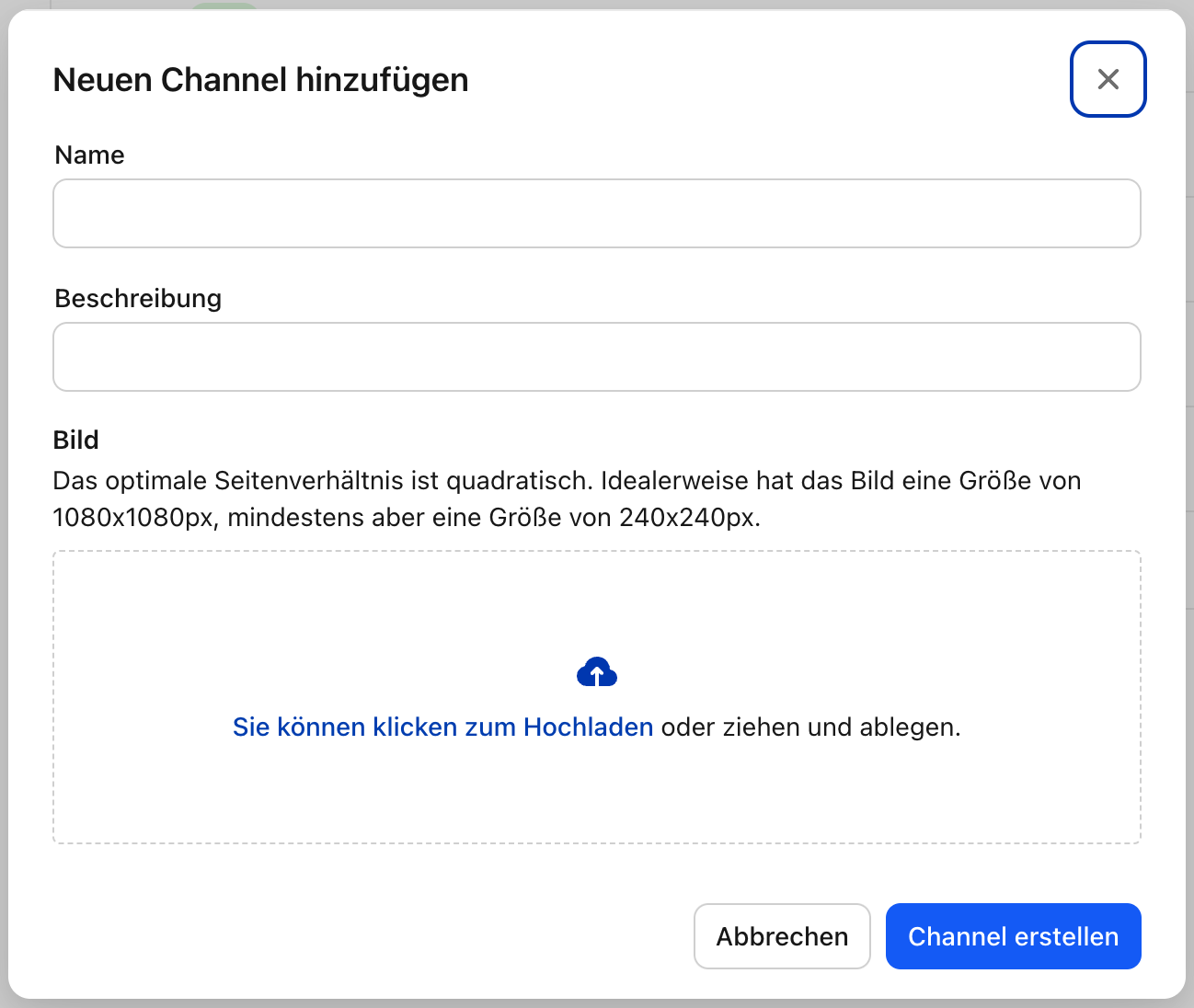The height and width of the screenshot is (1008, 1194).
Task: Select the upload cloud symbol in the Bild area
Action: coord(596,671)
